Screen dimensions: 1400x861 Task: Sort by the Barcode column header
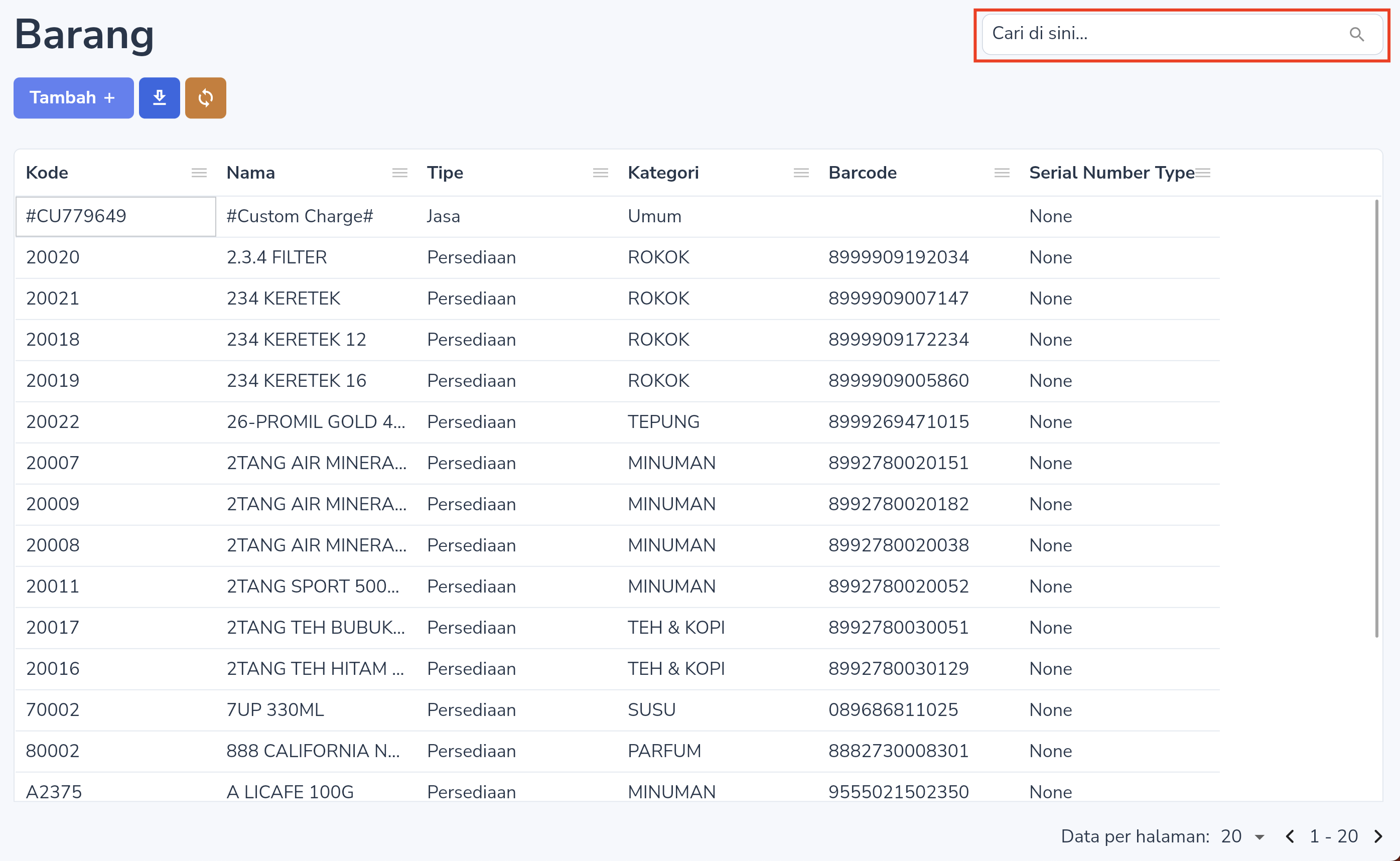pyautogui.click(x=862, y=173)
